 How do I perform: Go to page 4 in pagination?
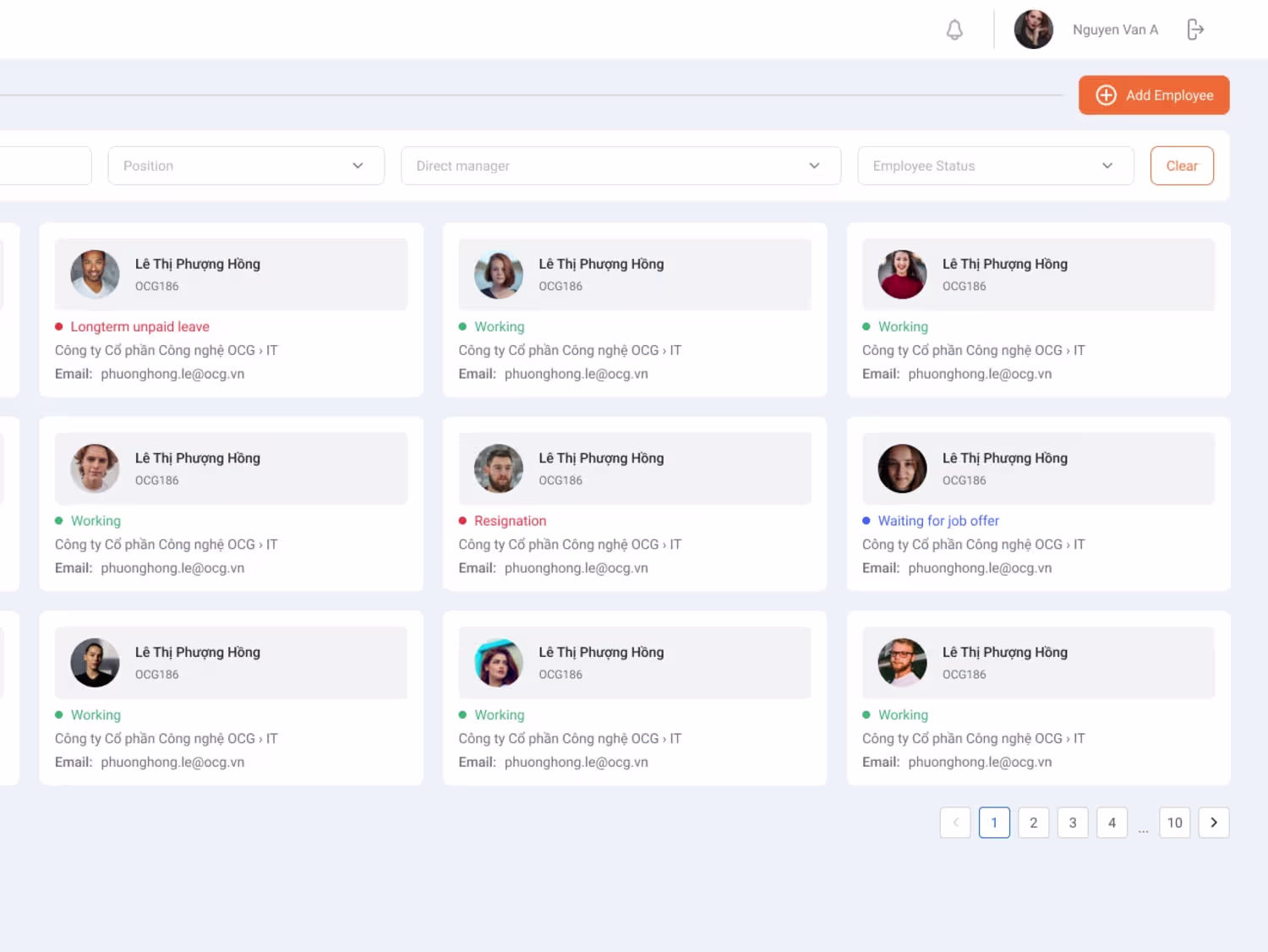[x=1112, y=823]
